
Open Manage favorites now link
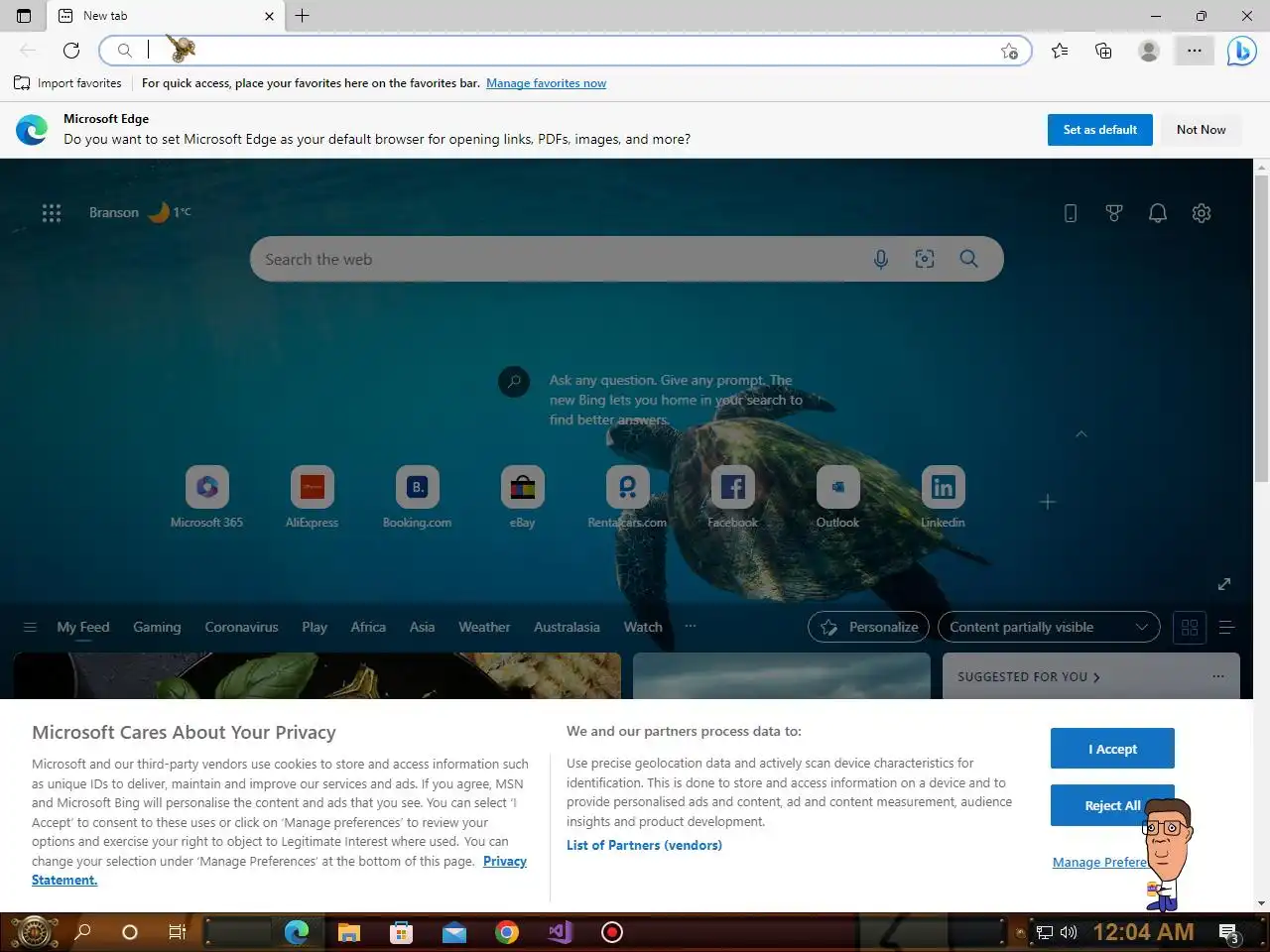coord(546,83)
